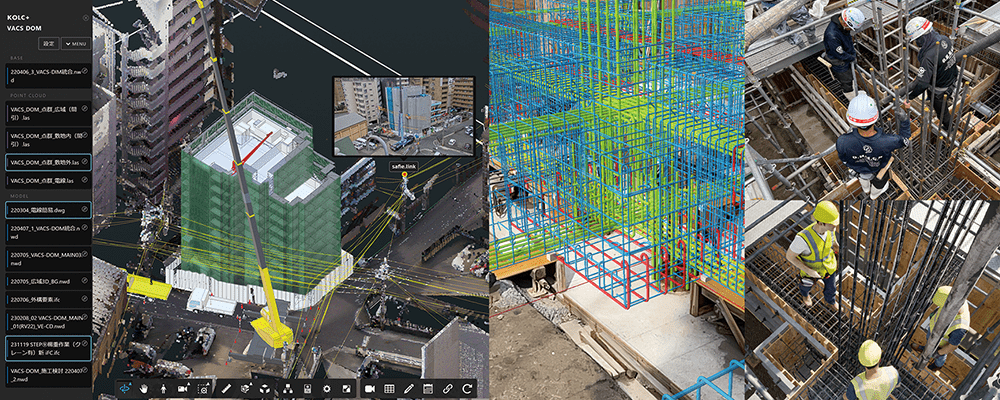Image resolution: width=1000 pixels, height=400 pixels.
Task: Open the street camera preview thumbnail
Action: tap(403, 116)
